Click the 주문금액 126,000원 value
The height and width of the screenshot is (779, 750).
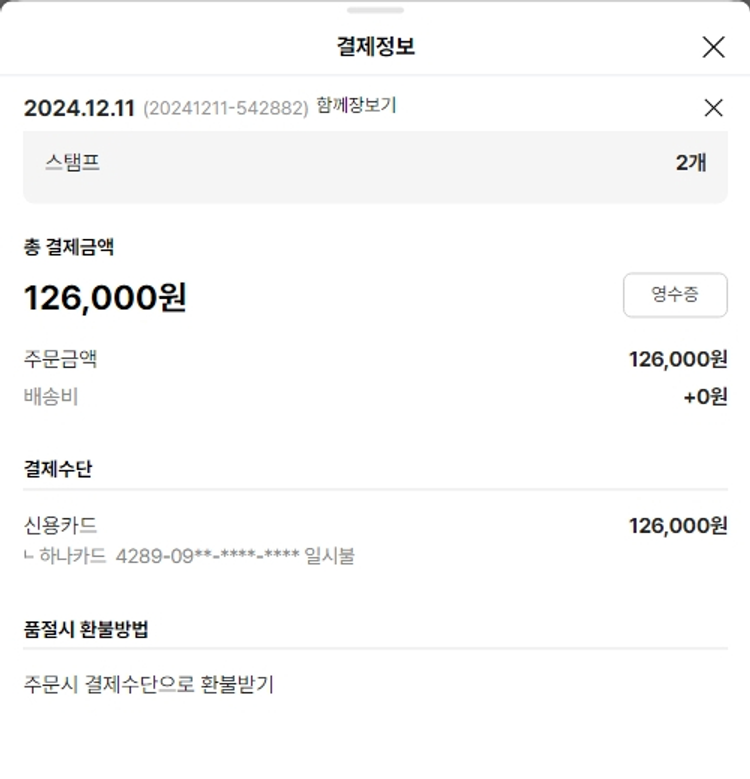click(678, 359)
